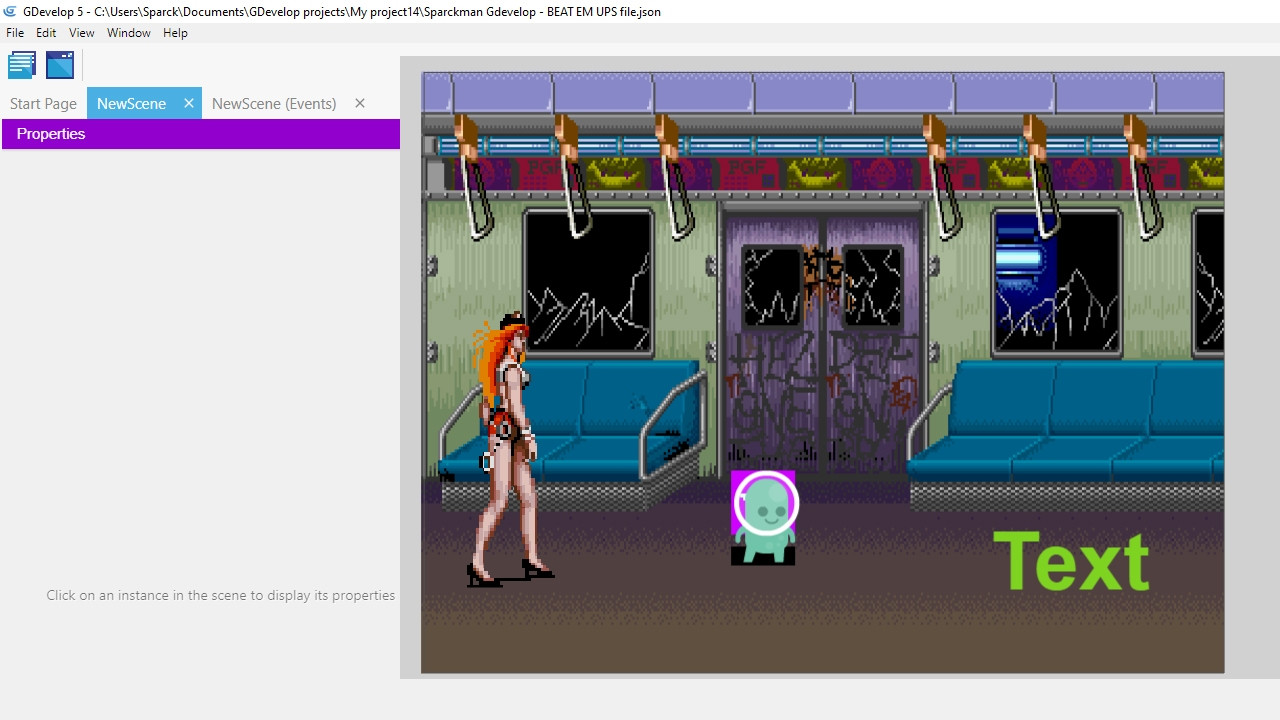
Task: Click the Properties panel header
Action: click(201, 134)
